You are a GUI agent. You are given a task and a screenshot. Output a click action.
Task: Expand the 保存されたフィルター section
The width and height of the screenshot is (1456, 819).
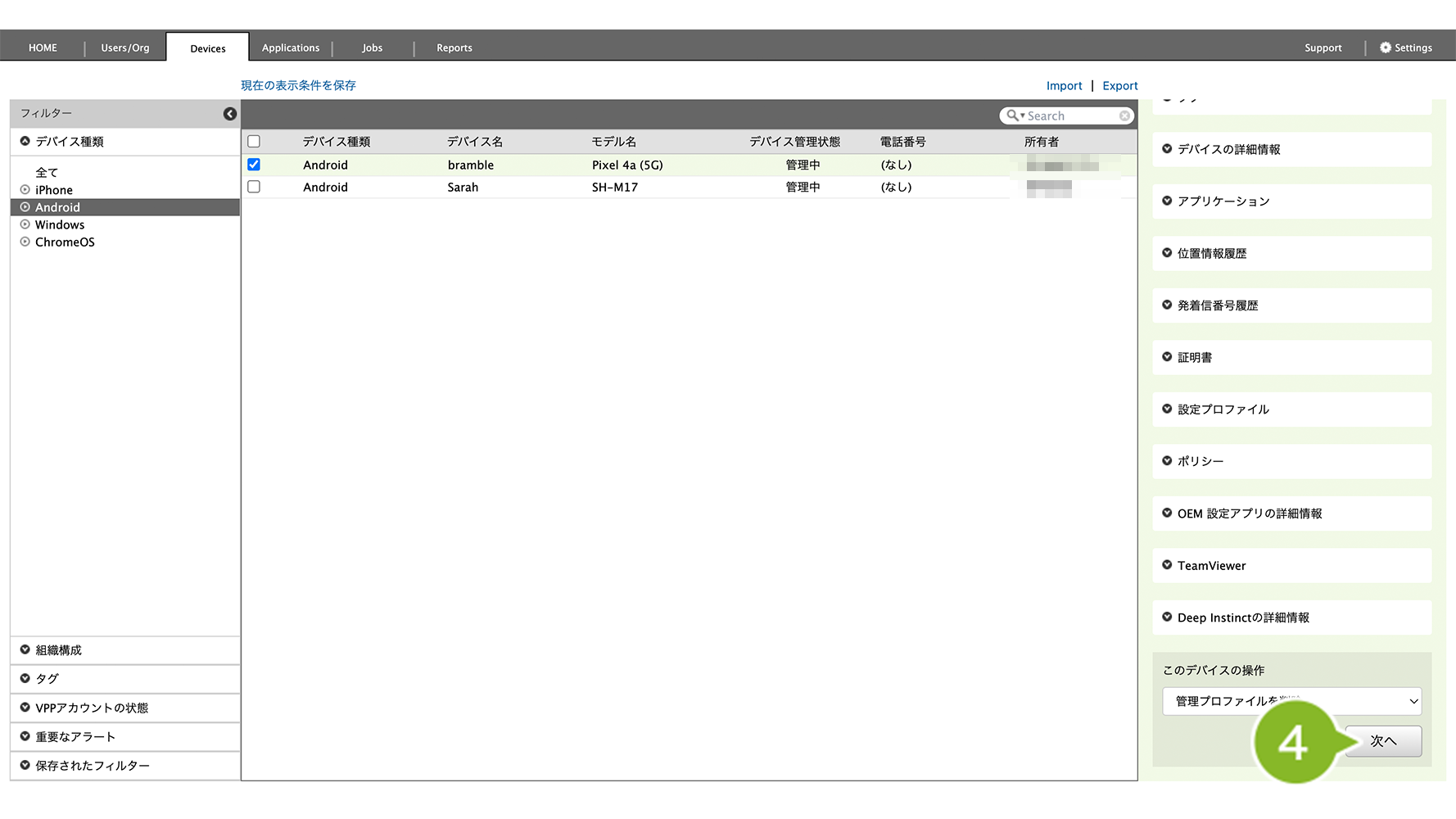click(x=125, y=766)
